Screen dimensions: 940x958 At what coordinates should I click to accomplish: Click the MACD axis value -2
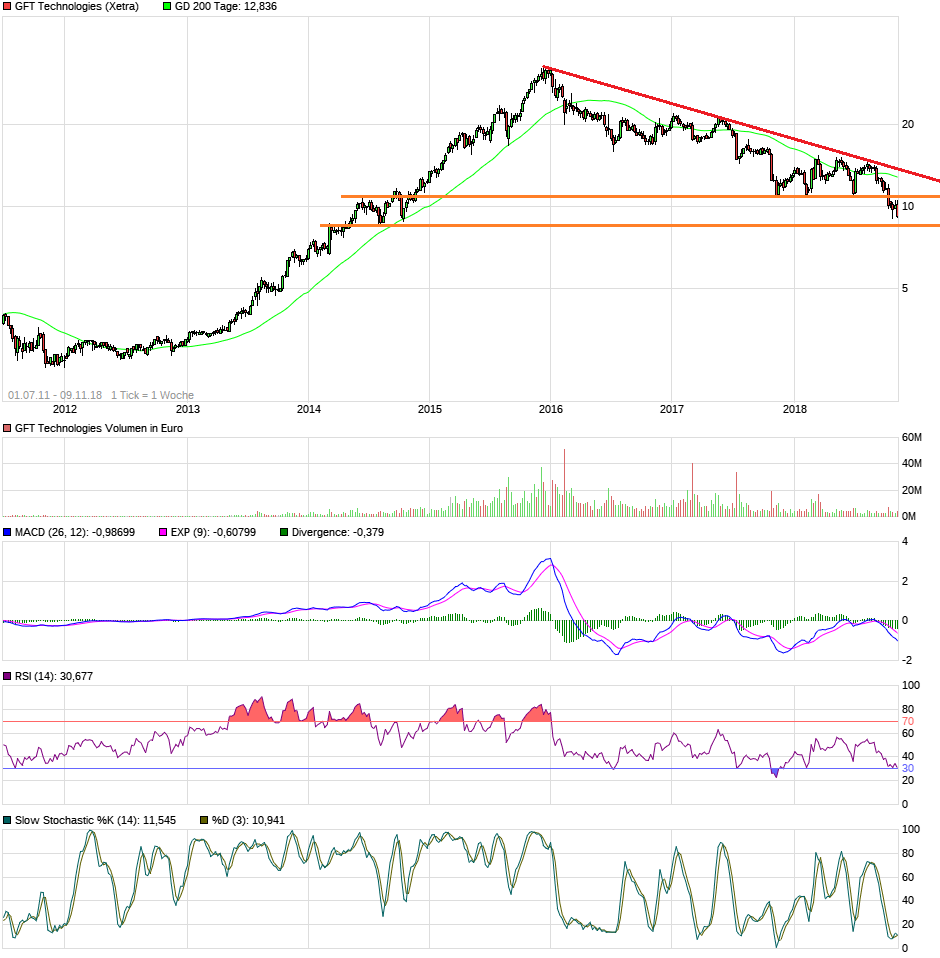click(906, 660)
